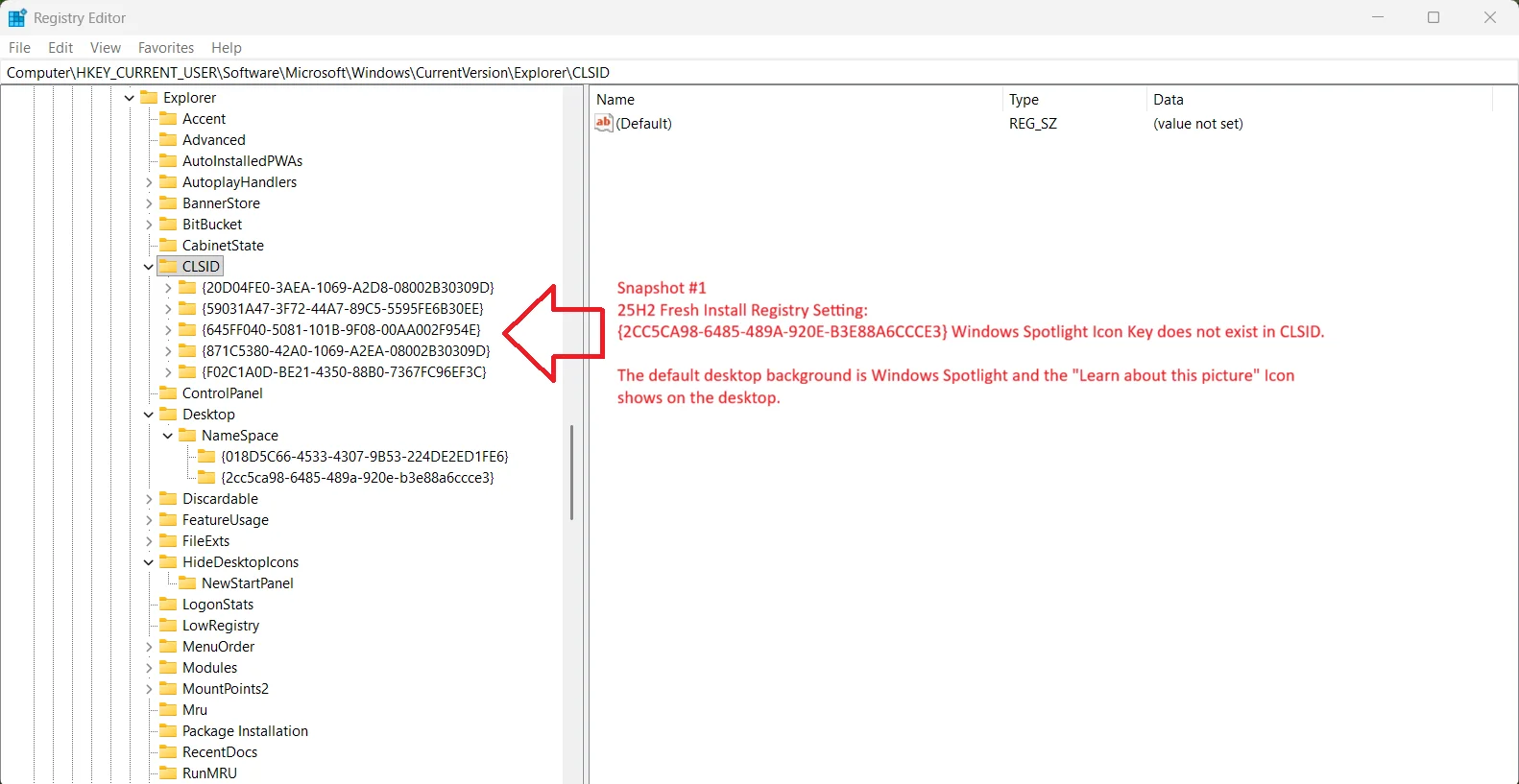Expand the BannerStore key

tap(149, 203)
